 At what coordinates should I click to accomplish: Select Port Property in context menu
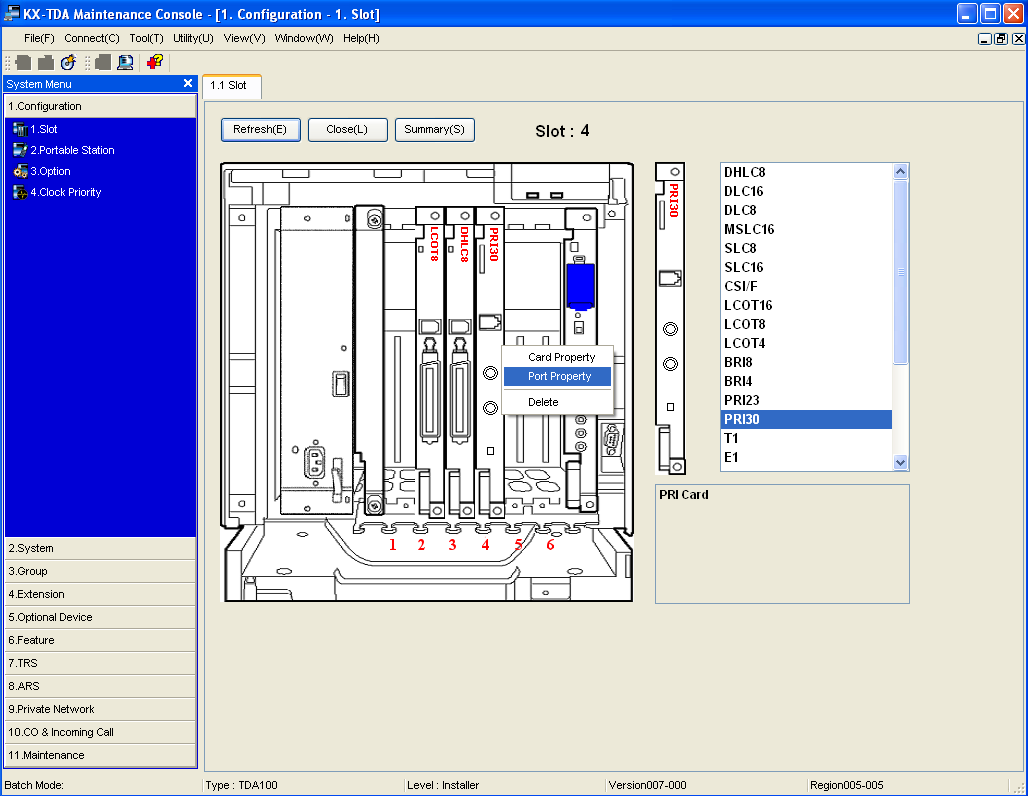point(557,376)
